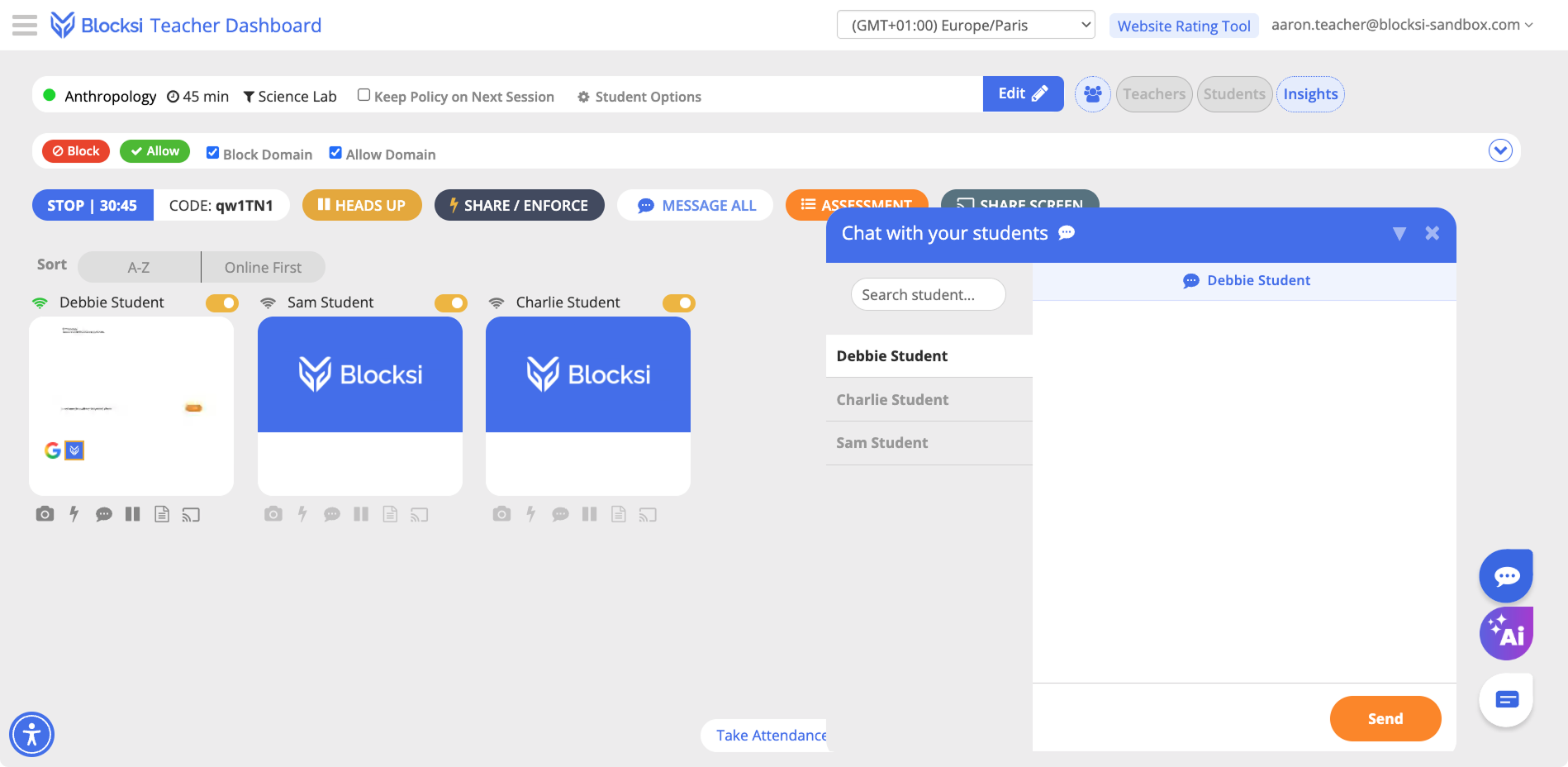Expand the block/allow bar with circled chevron
Screen dimensions: 1568x767
point(1500,150)
